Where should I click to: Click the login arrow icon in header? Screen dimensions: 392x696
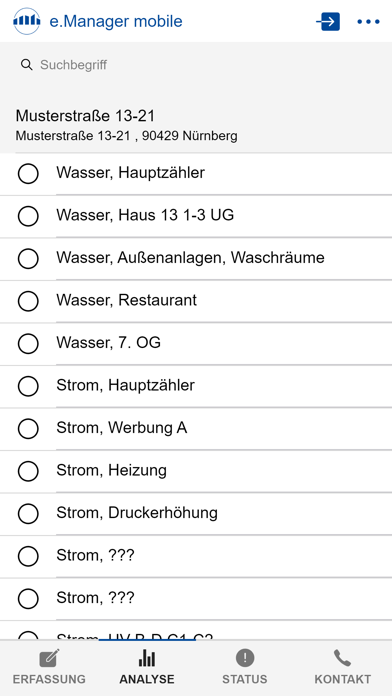328,21
